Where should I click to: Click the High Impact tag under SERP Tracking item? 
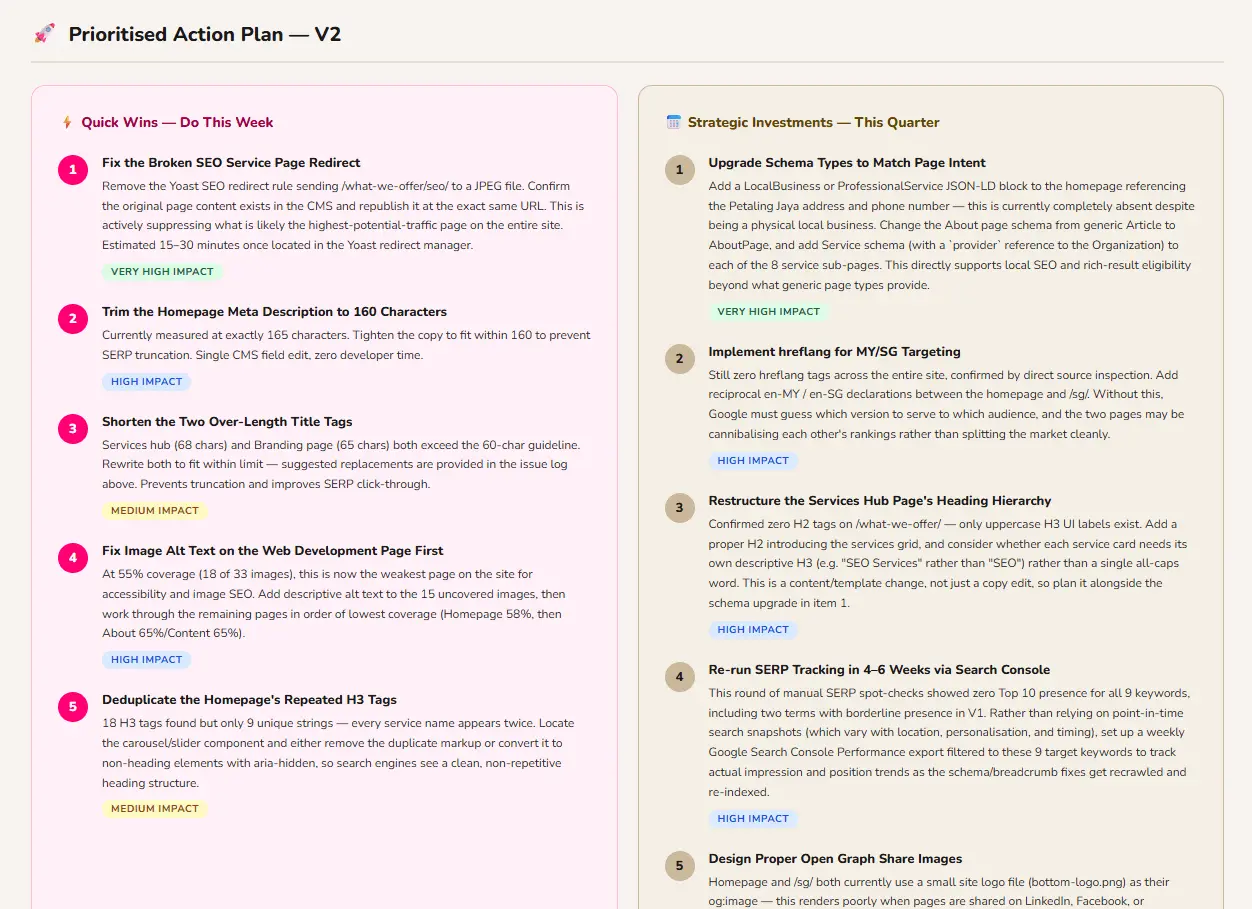[753, 818]
